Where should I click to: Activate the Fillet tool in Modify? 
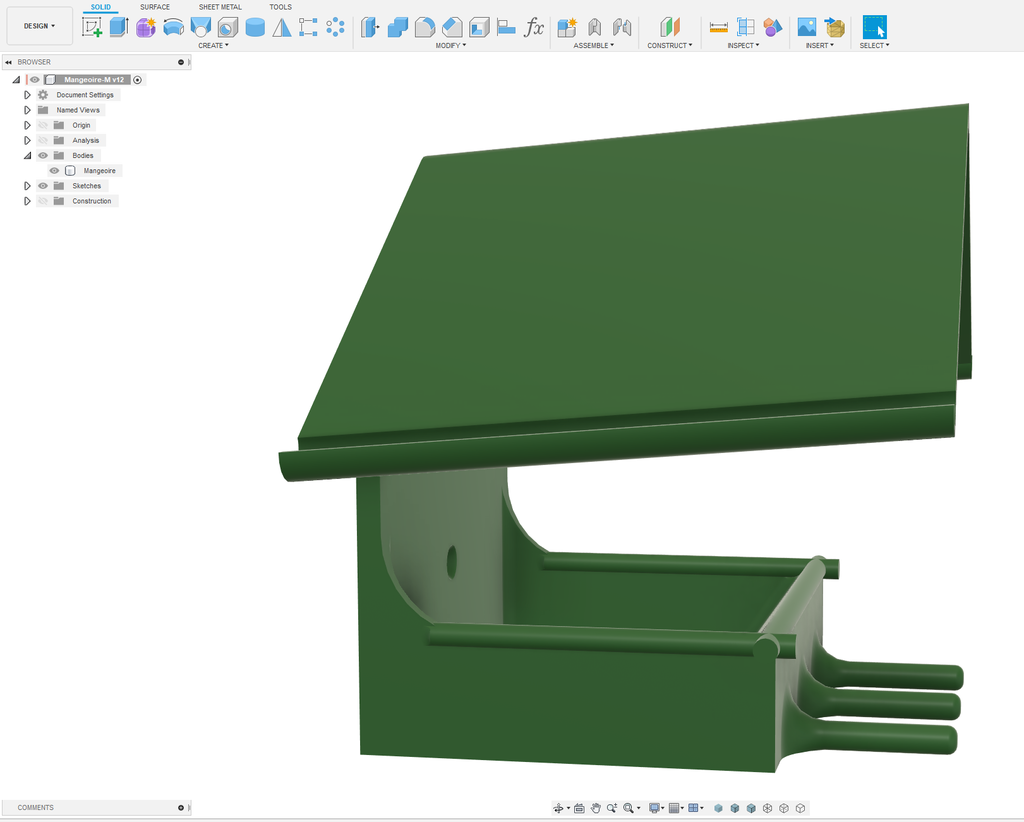coord(425,27)
